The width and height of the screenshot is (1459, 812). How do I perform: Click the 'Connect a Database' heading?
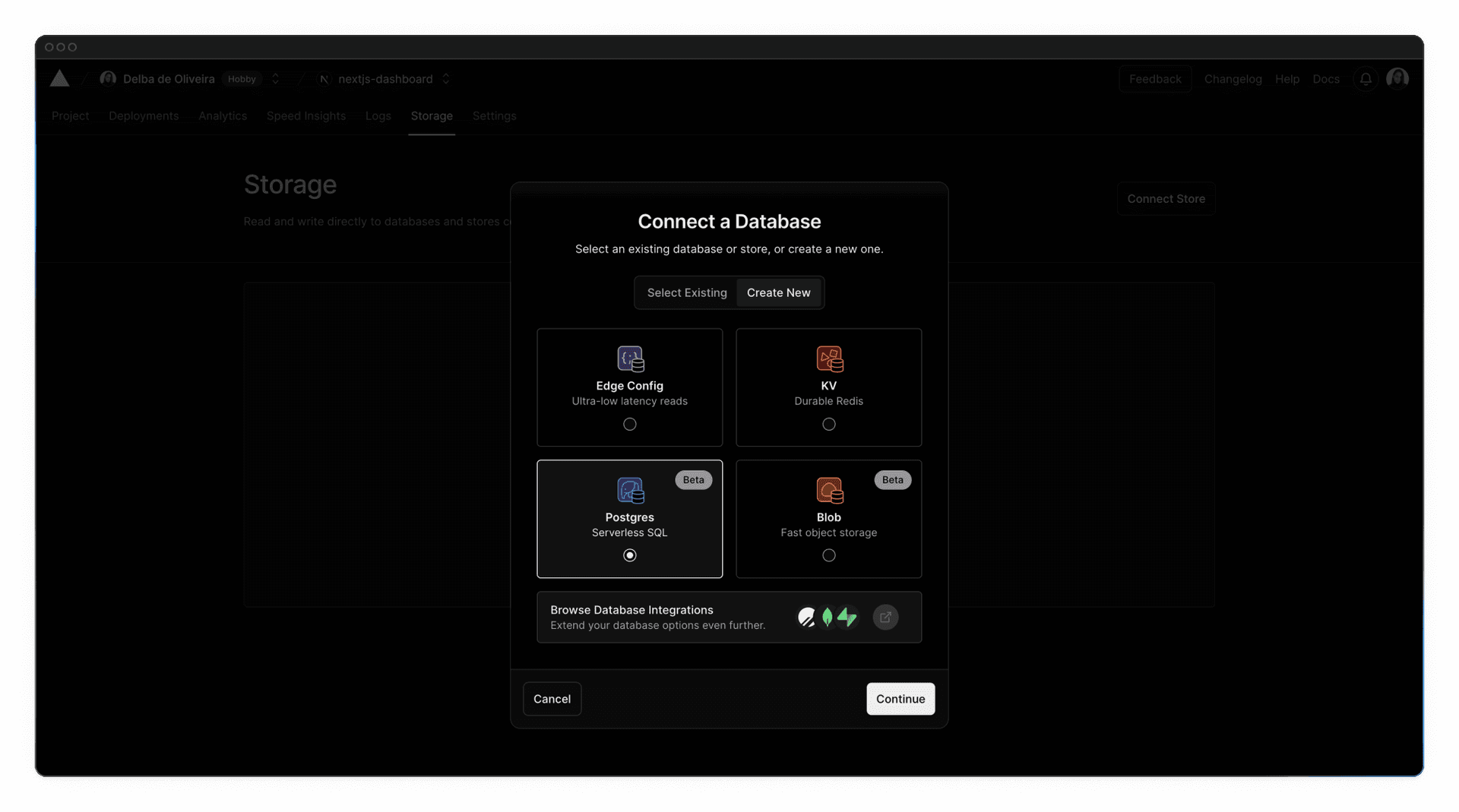click(729, 221)
